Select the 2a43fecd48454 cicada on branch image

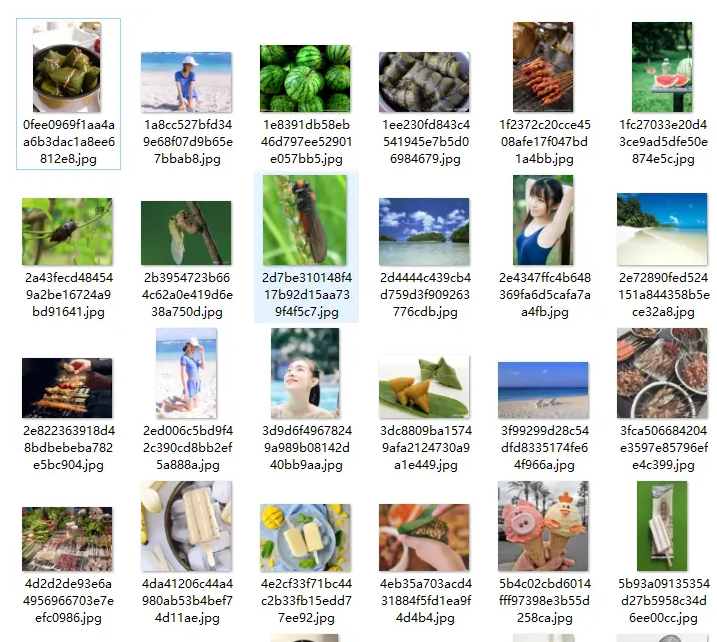click(67, 231)
